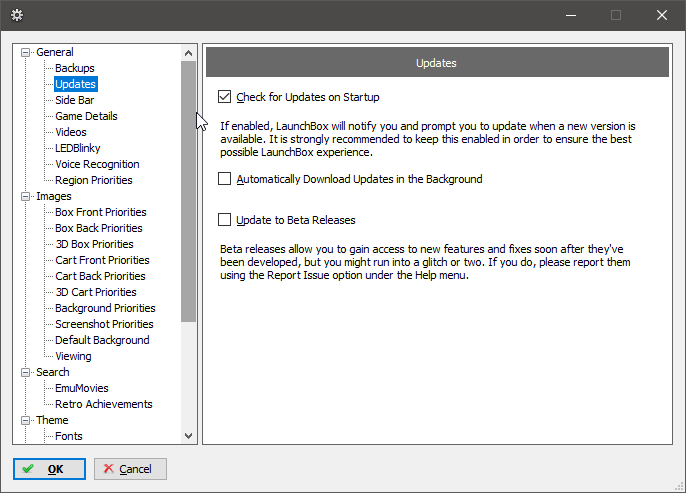Select Cart Back Priorities
This screenshot has width=686, height=493.
click(x=100, y=276)
